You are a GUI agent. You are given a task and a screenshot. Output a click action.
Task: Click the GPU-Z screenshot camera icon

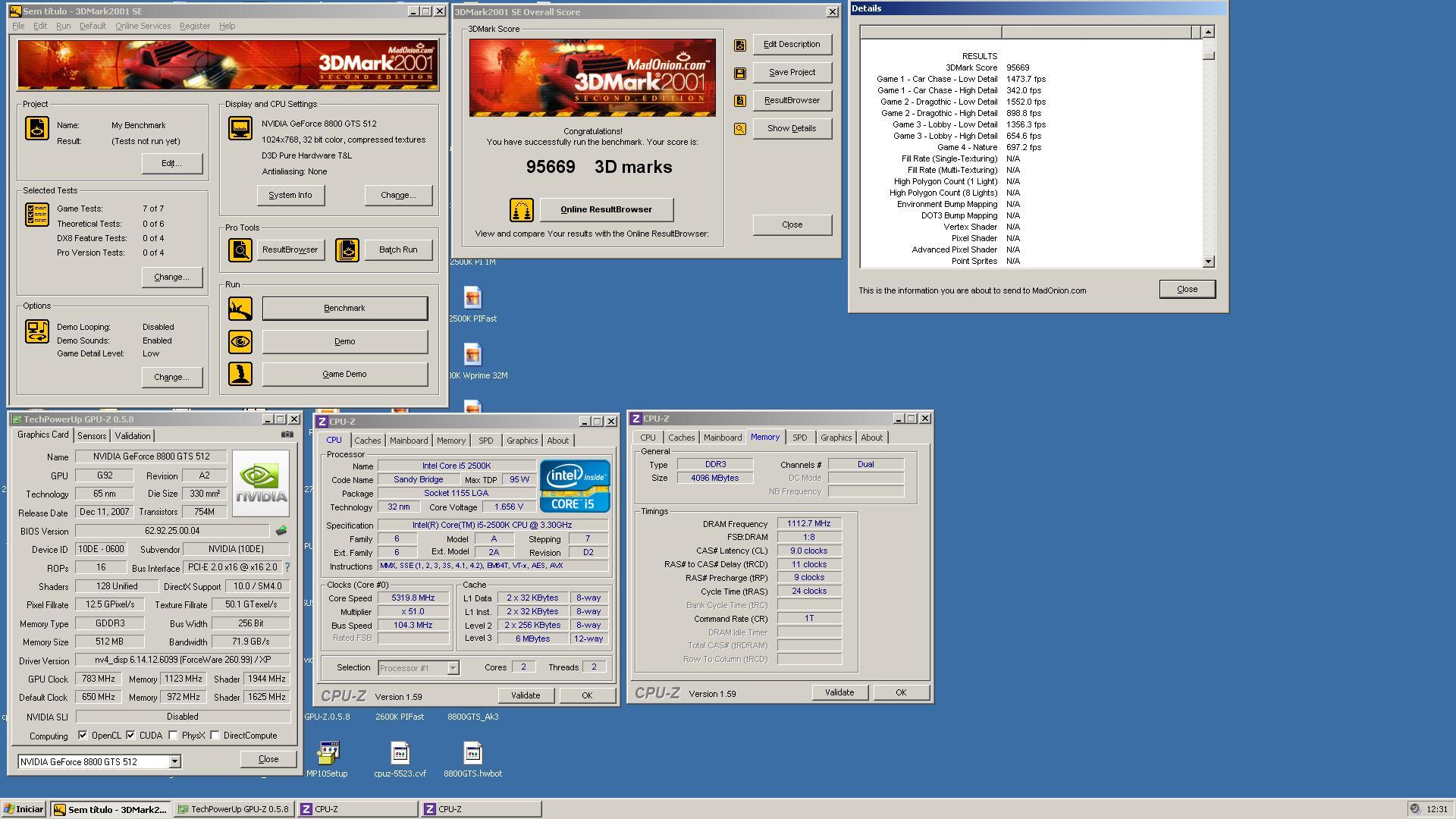tap(287, 435)
